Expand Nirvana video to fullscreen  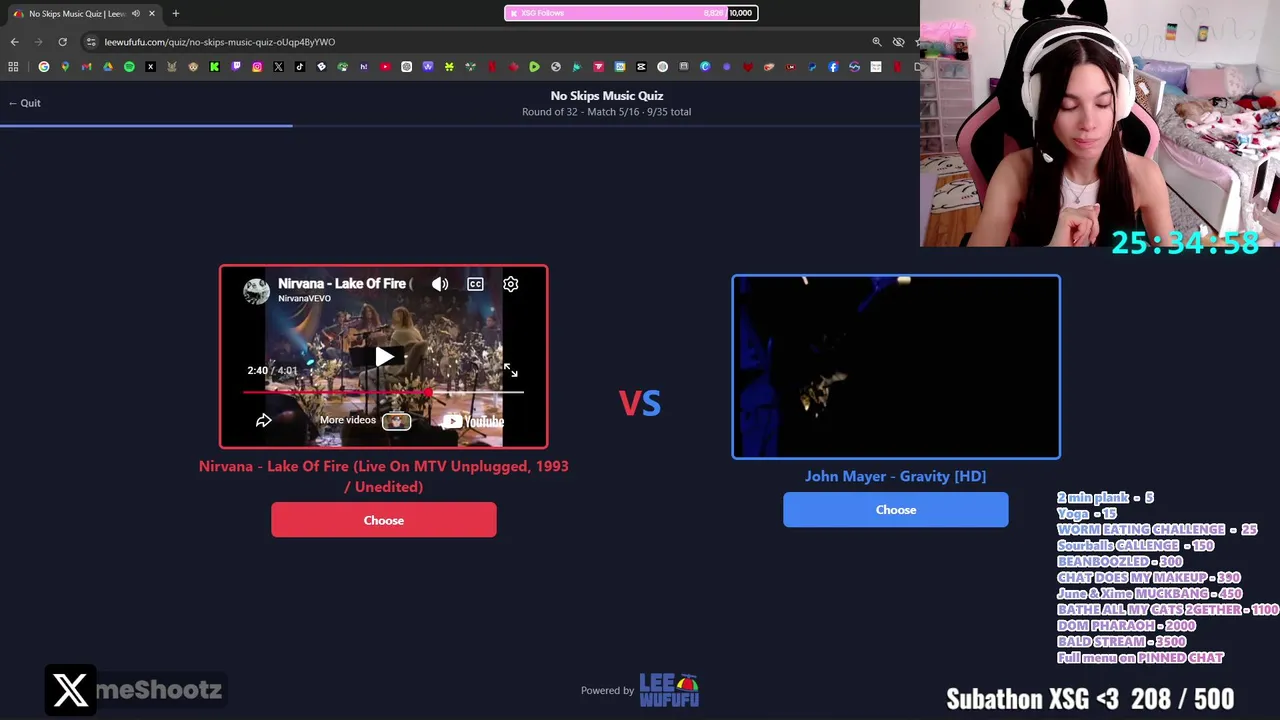510,370
